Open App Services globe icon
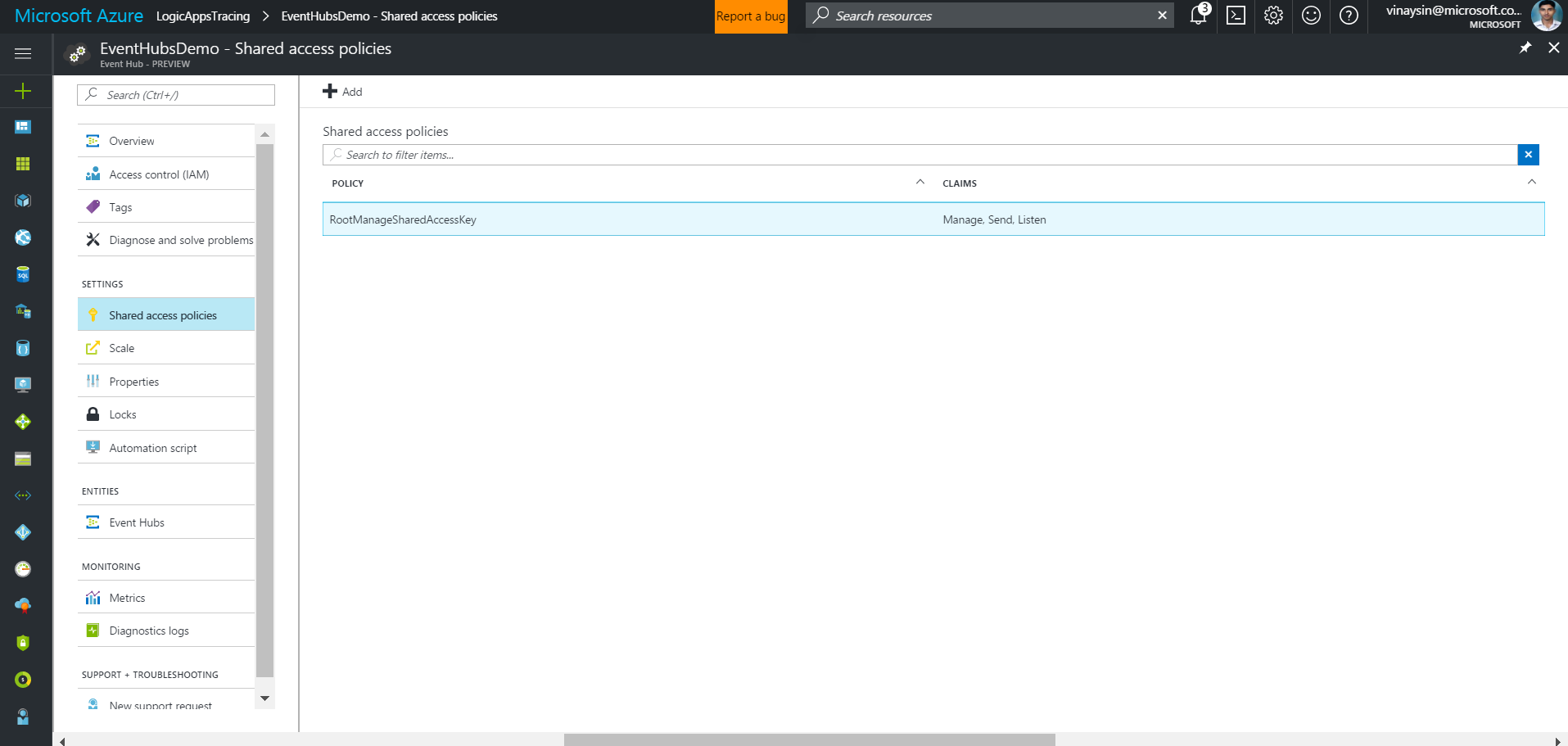The width and height of the screenshot is (1568, 746). (x=23, y=237)
